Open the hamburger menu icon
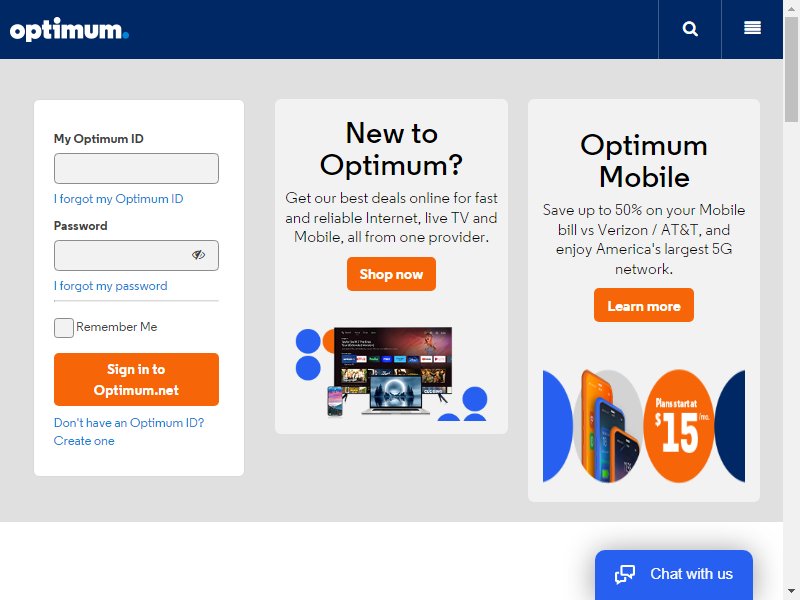Image resolution: width=800 pixels, height=600 pixels. tap(752, 28)
